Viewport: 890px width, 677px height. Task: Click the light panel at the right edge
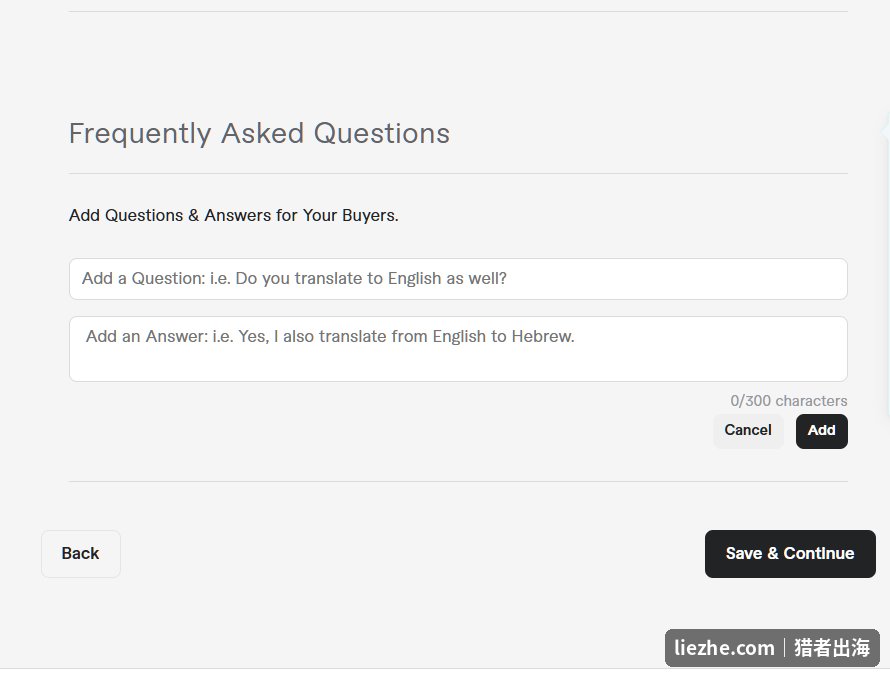[x=886, y=264]
